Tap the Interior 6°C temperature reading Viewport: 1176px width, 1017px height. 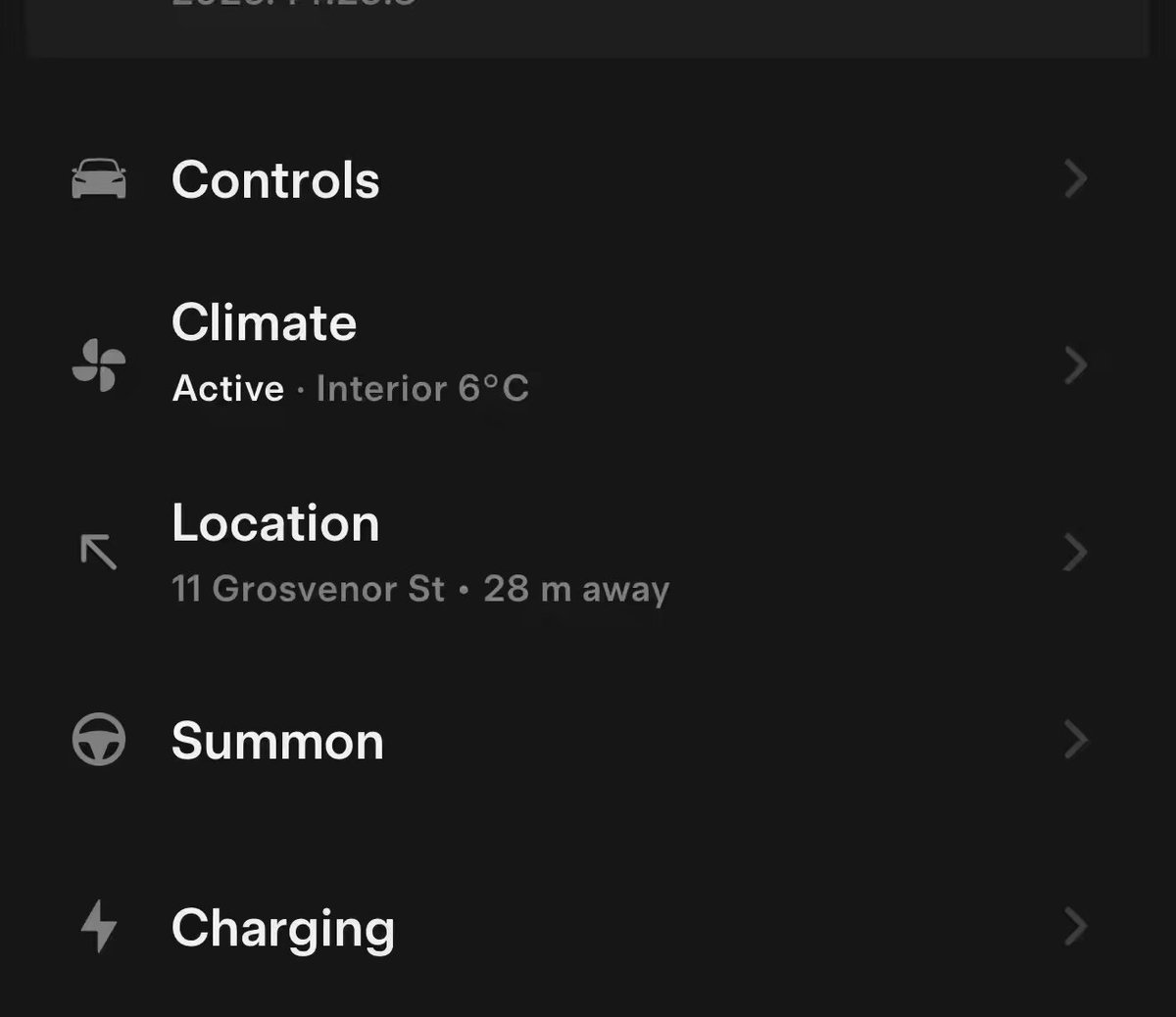point(422,389)
